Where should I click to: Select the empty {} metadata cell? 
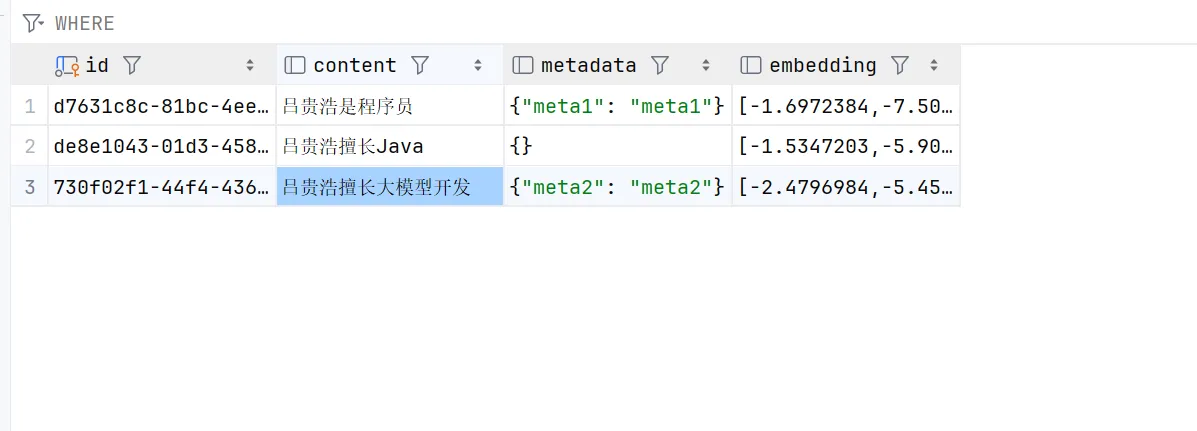tap(617, 146)
